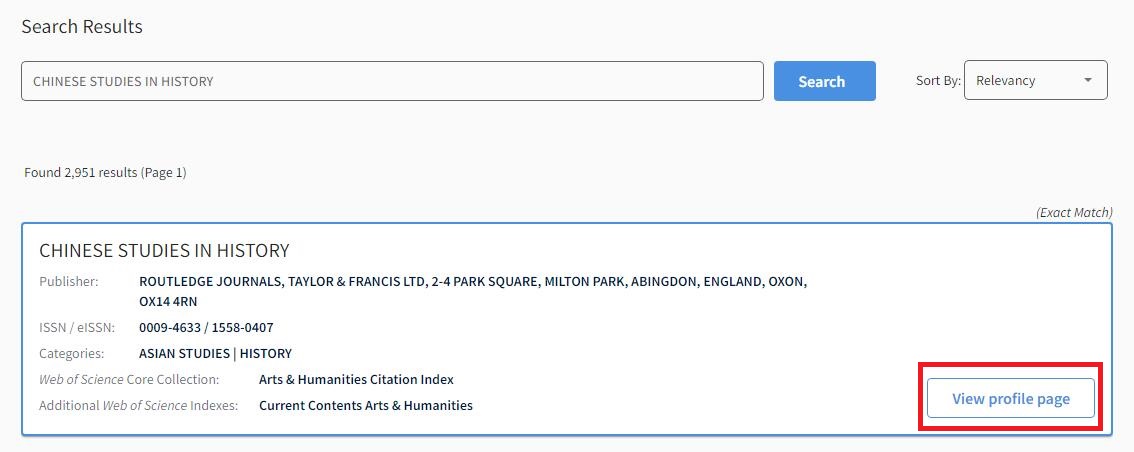Click the Found 2,951 results text
This screenshot has width=1134, height=452.
[105, 172]
